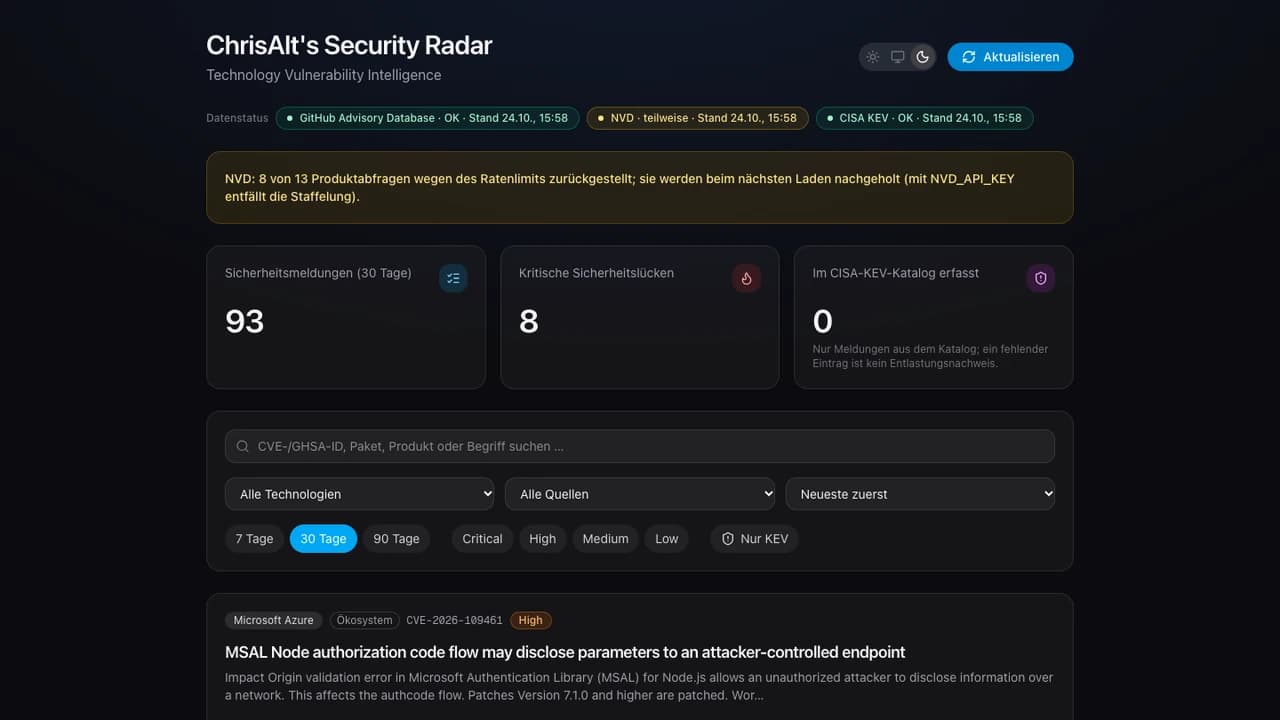Select the 7 Tage time range
1280x720 pixels.
pos(254,539)
